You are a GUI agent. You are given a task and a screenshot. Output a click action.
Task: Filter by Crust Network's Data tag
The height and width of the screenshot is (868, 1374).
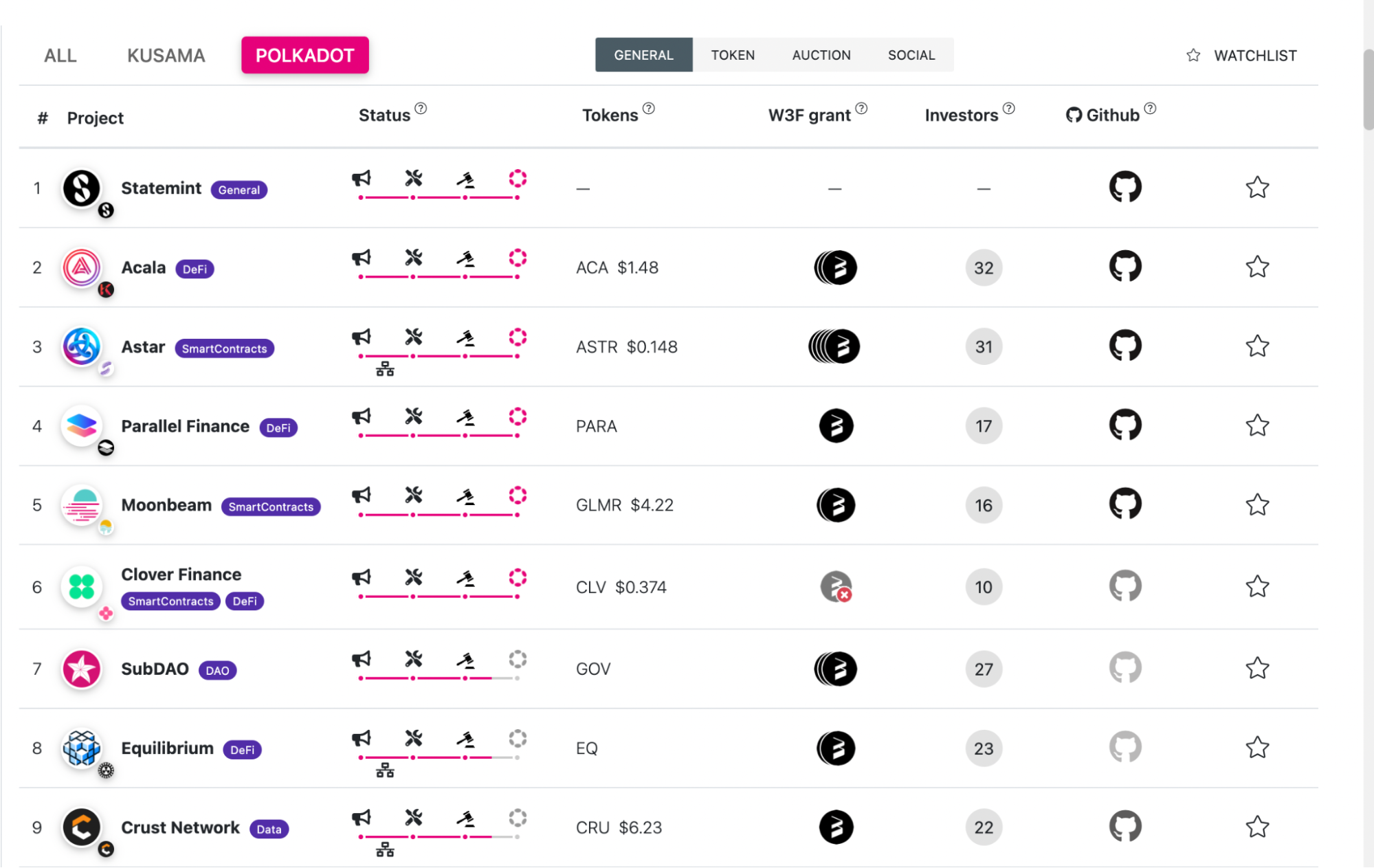coord(269,830)
